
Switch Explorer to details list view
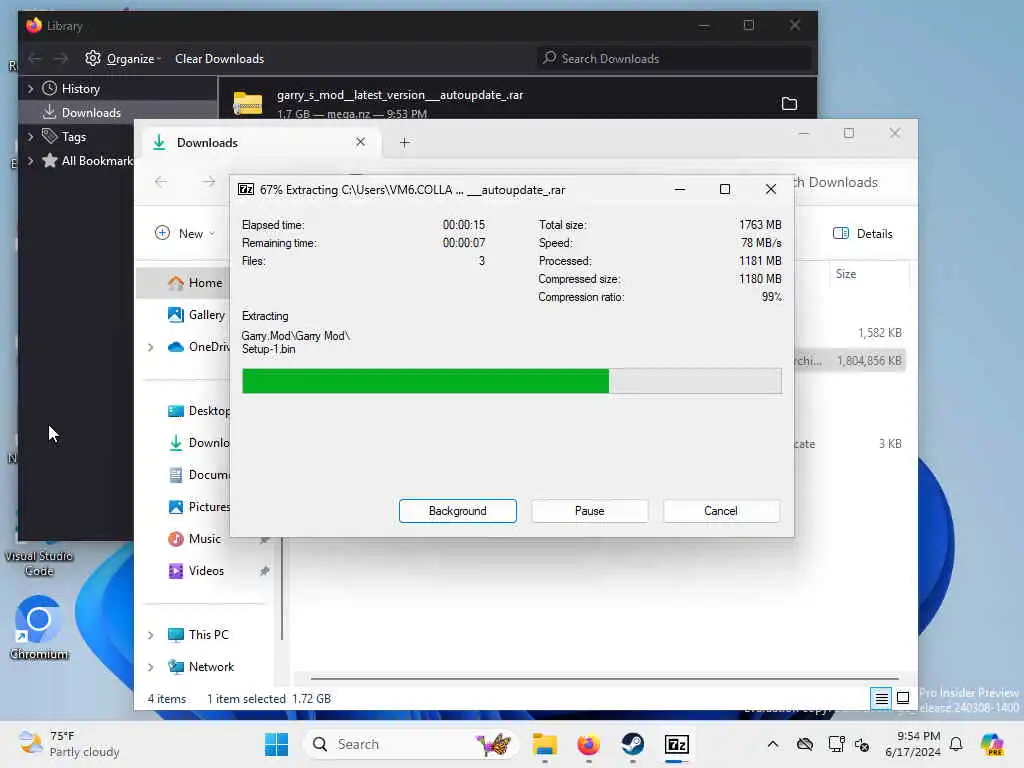click(881, 698)
